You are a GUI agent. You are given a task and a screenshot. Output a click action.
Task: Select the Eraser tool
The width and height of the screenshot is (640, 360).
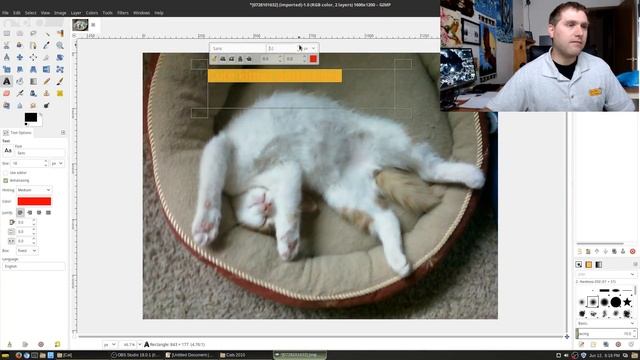(7, 93)
